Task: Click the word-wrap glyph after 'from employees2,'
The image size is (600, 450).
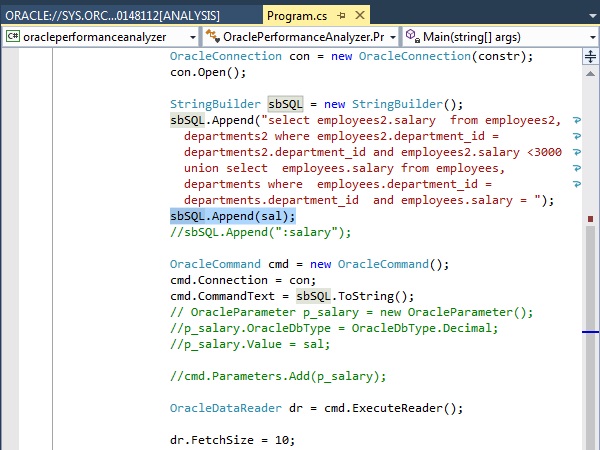Action: (577, 121)
